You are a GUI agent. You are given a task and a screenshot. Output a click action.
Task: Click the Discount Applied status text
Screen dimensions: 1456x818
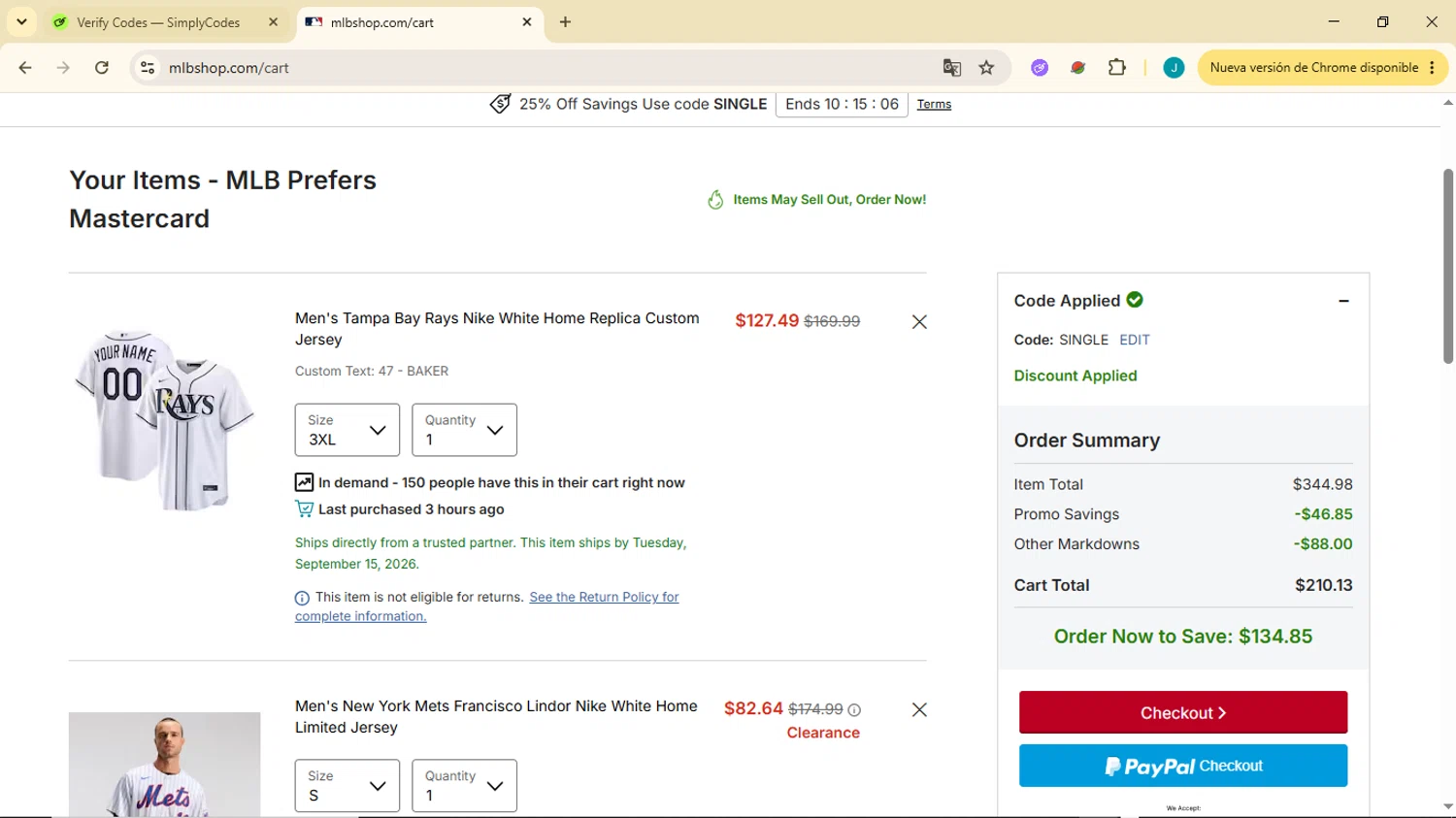[x=1075, y=376]
